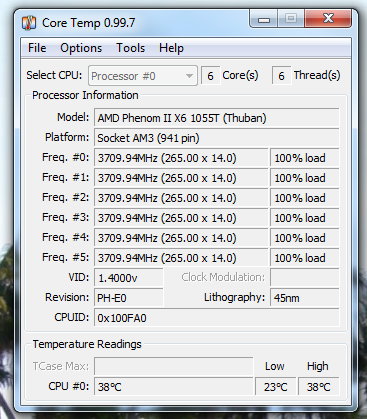Click the Freq. #0 100% load cell
The width and height of the screenshot is (367, 419).
coord(305,158)
